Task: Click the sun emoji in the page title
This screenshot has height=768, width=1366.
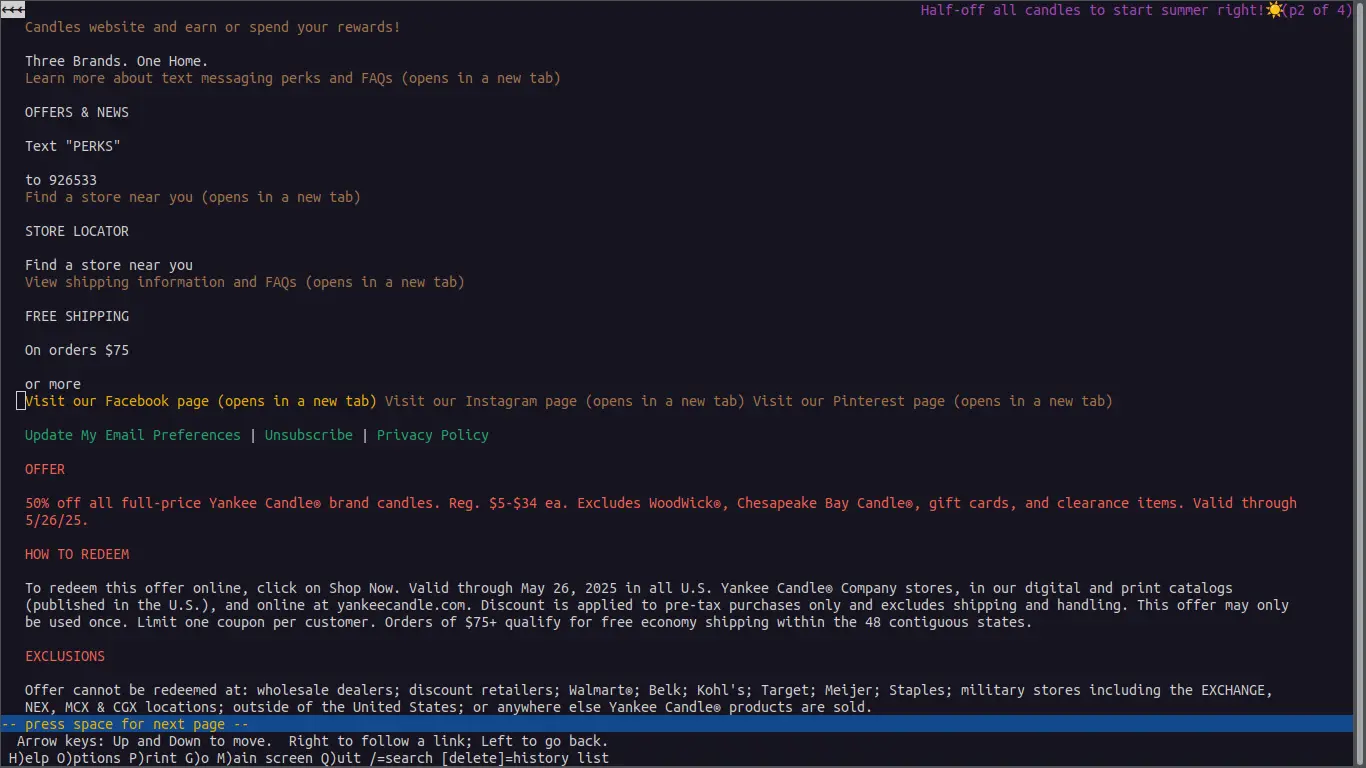Action: [x=1274, y=10]
